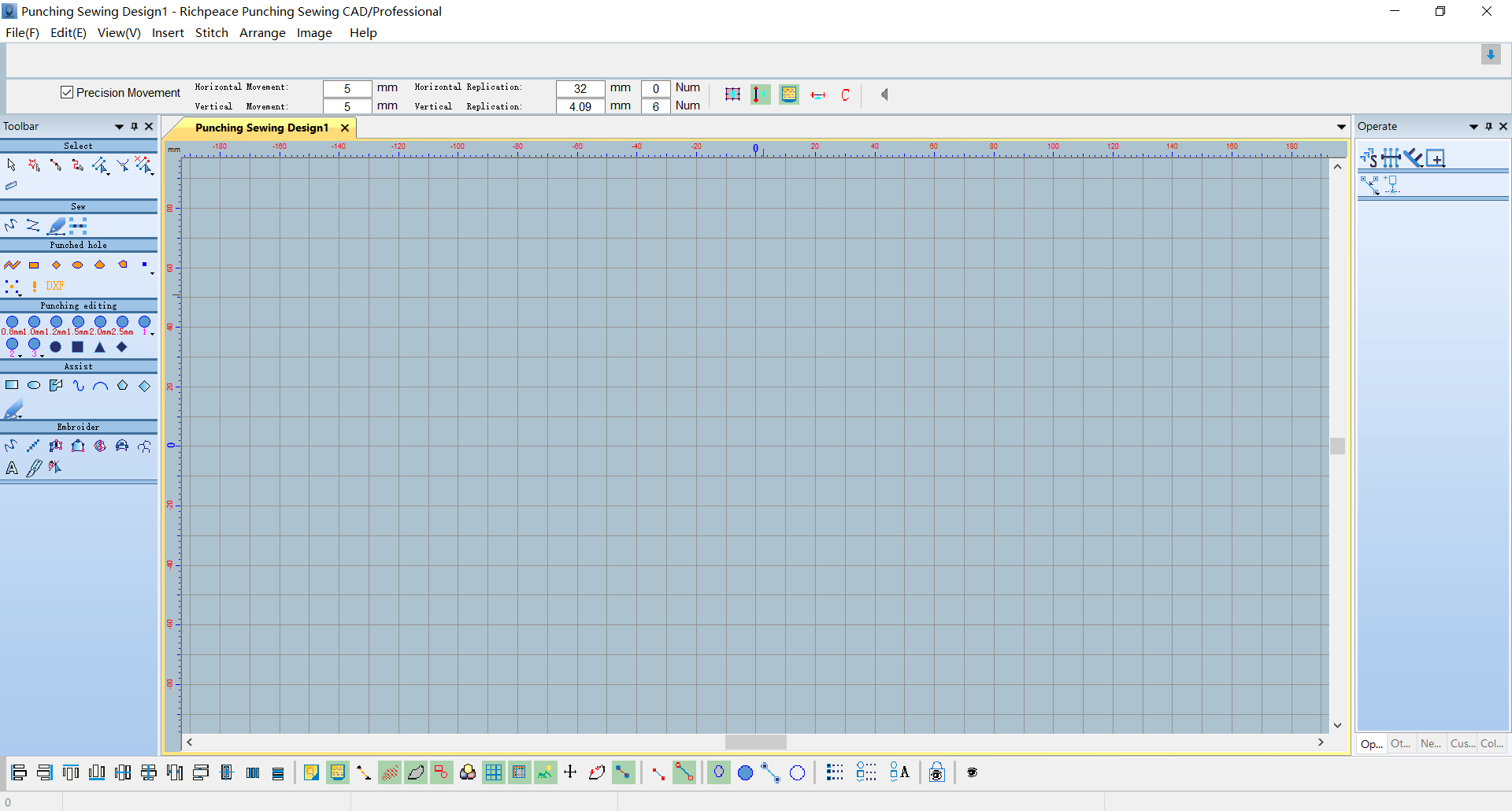Open the Stitch menu
Viewport: 1512px width, 811px height.
(x=211, y=33)
